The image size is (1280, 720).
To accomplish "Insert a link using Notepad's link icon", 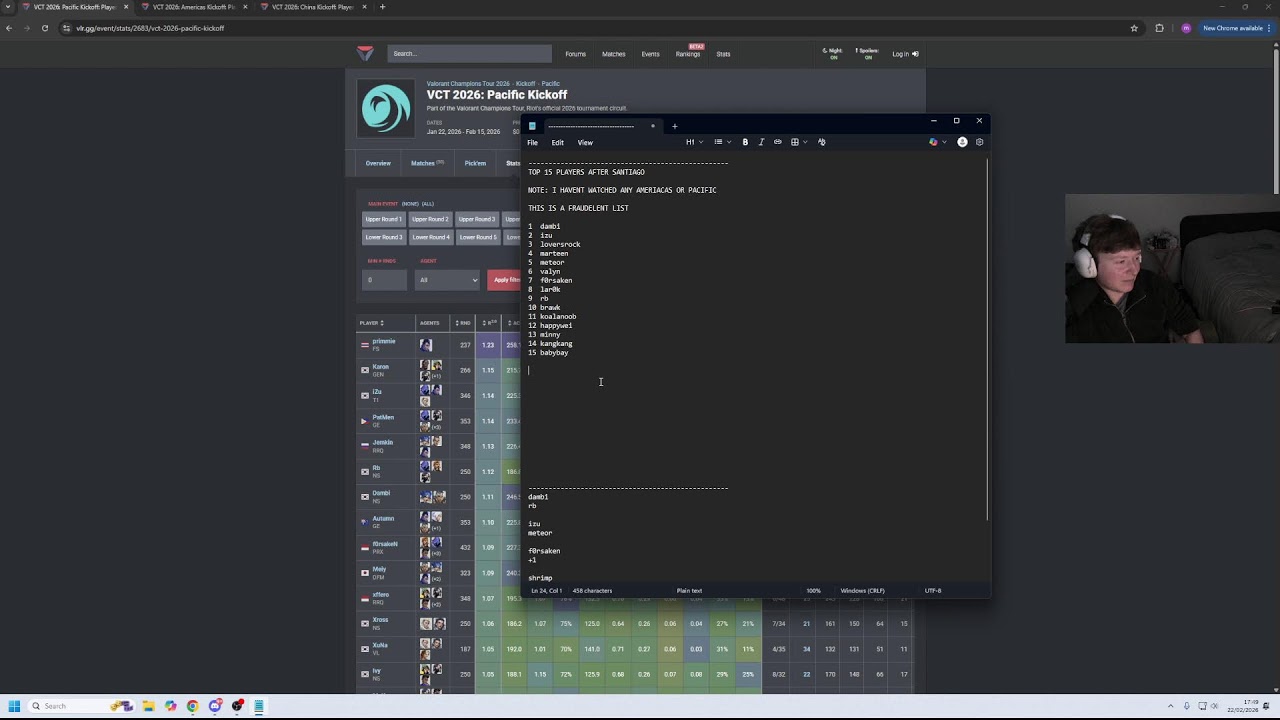I will (778, 142).
